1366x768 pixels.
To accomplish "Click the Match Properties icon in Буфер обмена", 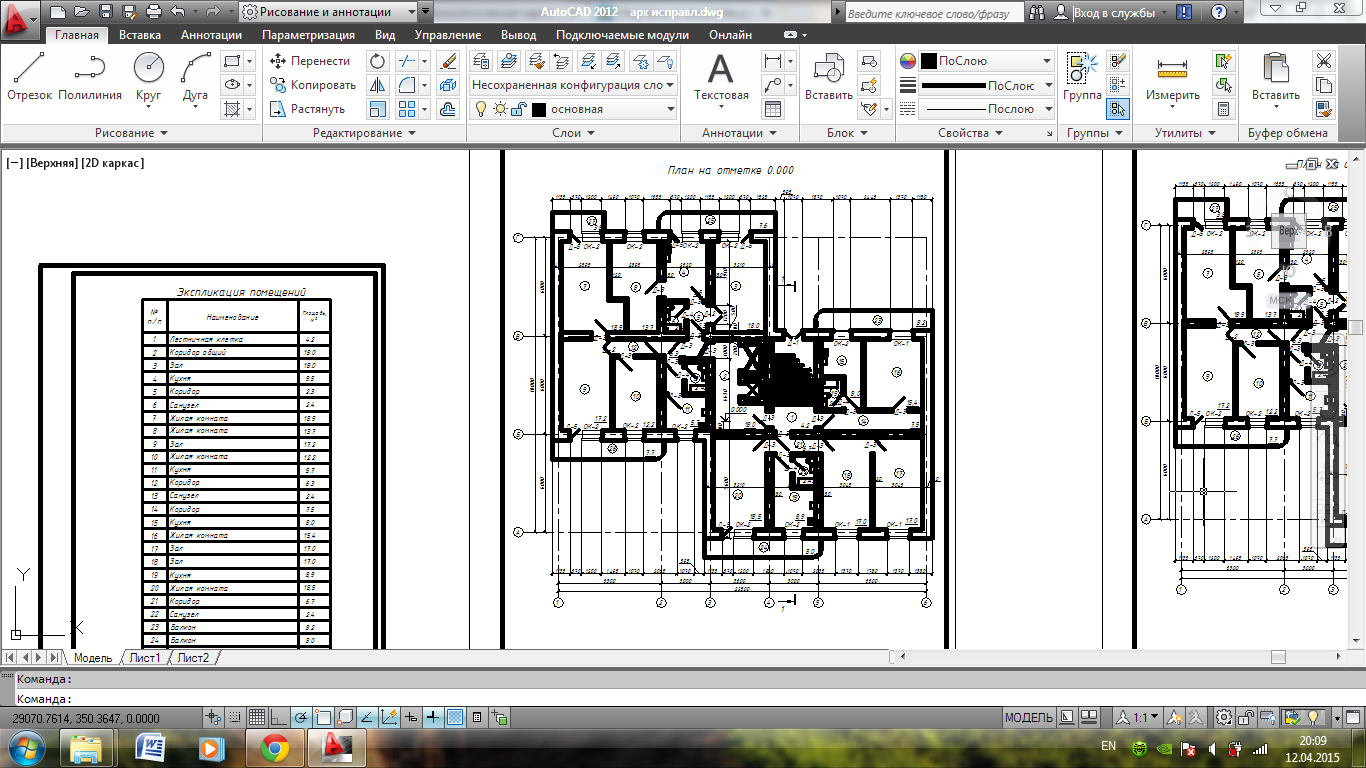I will pos(1324,109).
